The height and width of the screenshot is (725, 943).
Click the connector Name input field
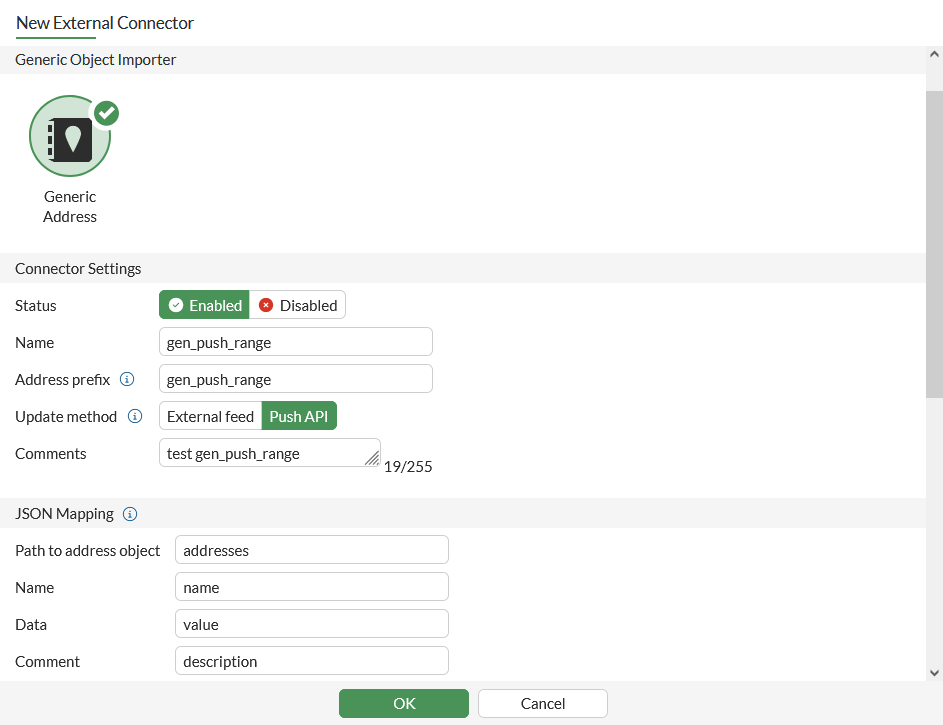click(296, 342)
